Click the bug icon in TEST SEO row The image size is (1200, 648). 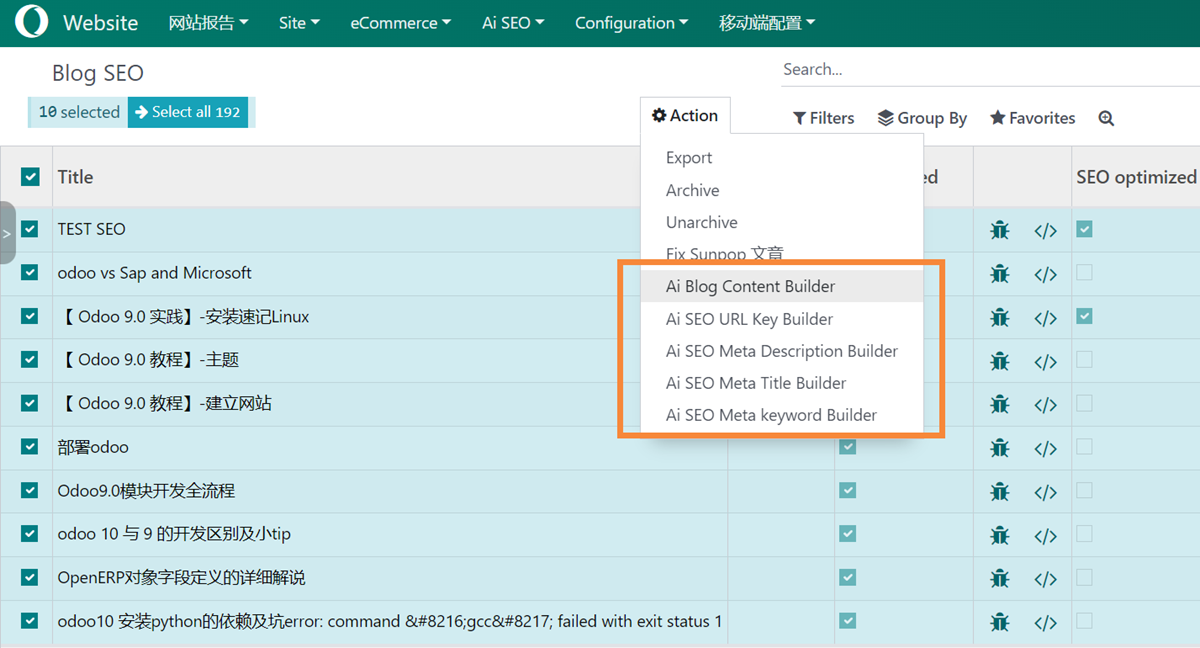(x=999, y=230)
